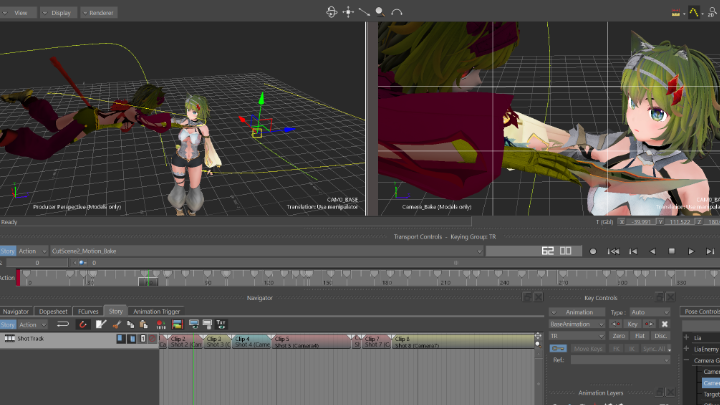Click the Zero button
Viewport: 720px width, 405px height.
(619, 336)
